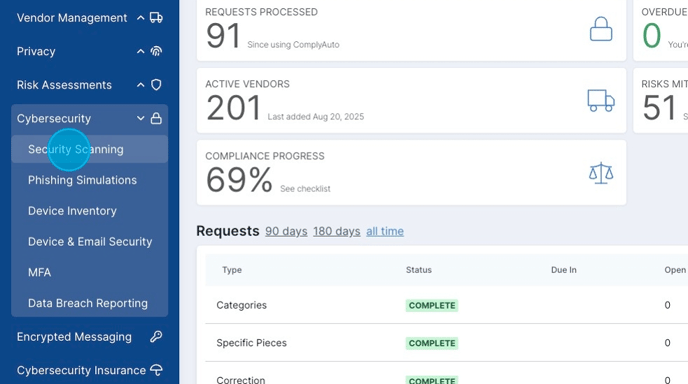Collapse the Cybersecurity section chevron
Screen dimensions: 688x384
pos(140,118)
